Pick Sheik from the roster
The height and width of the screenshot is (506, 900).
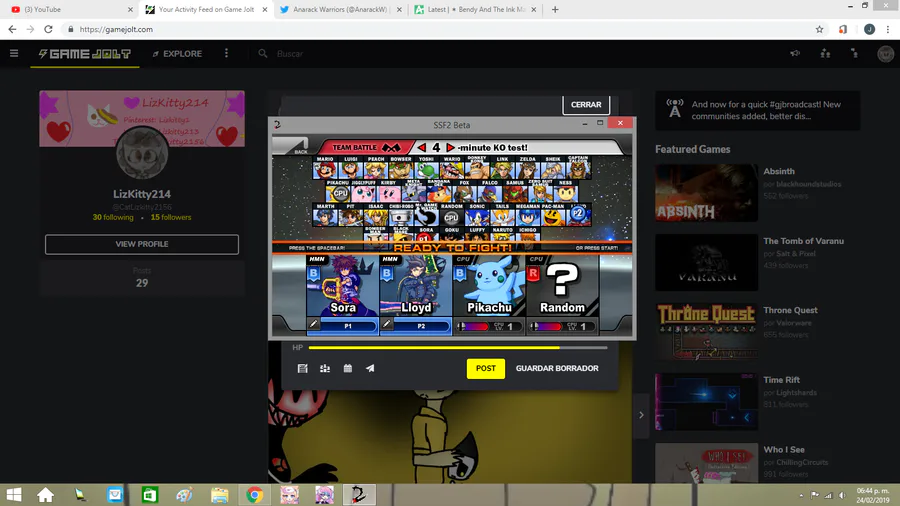pyautogui.click(x=553, y=170)
